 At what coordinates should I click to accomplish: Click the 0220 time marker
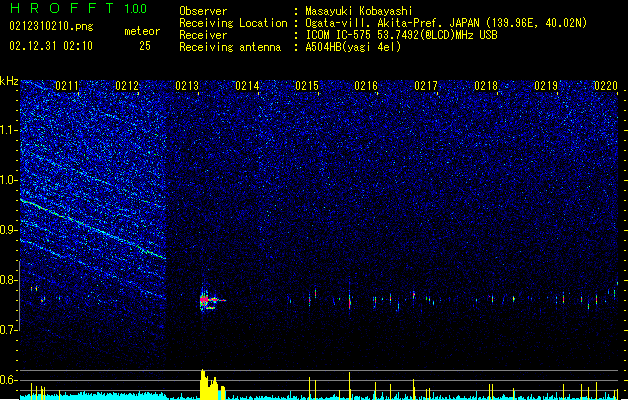(606, 86)
